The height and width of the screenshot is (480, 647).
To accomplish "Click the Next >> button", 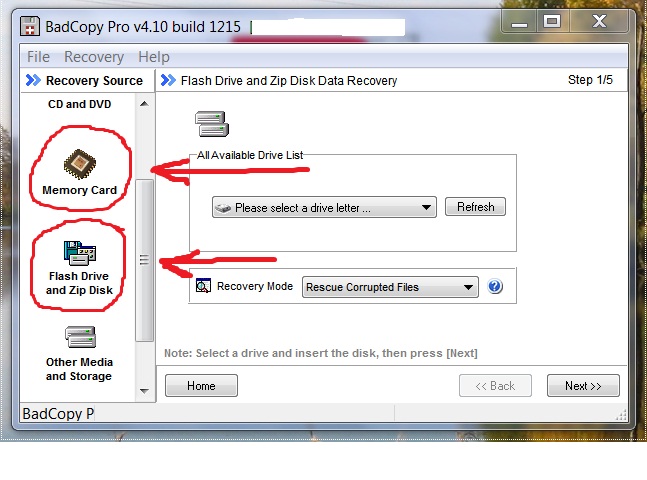I will tap(583, 386).
